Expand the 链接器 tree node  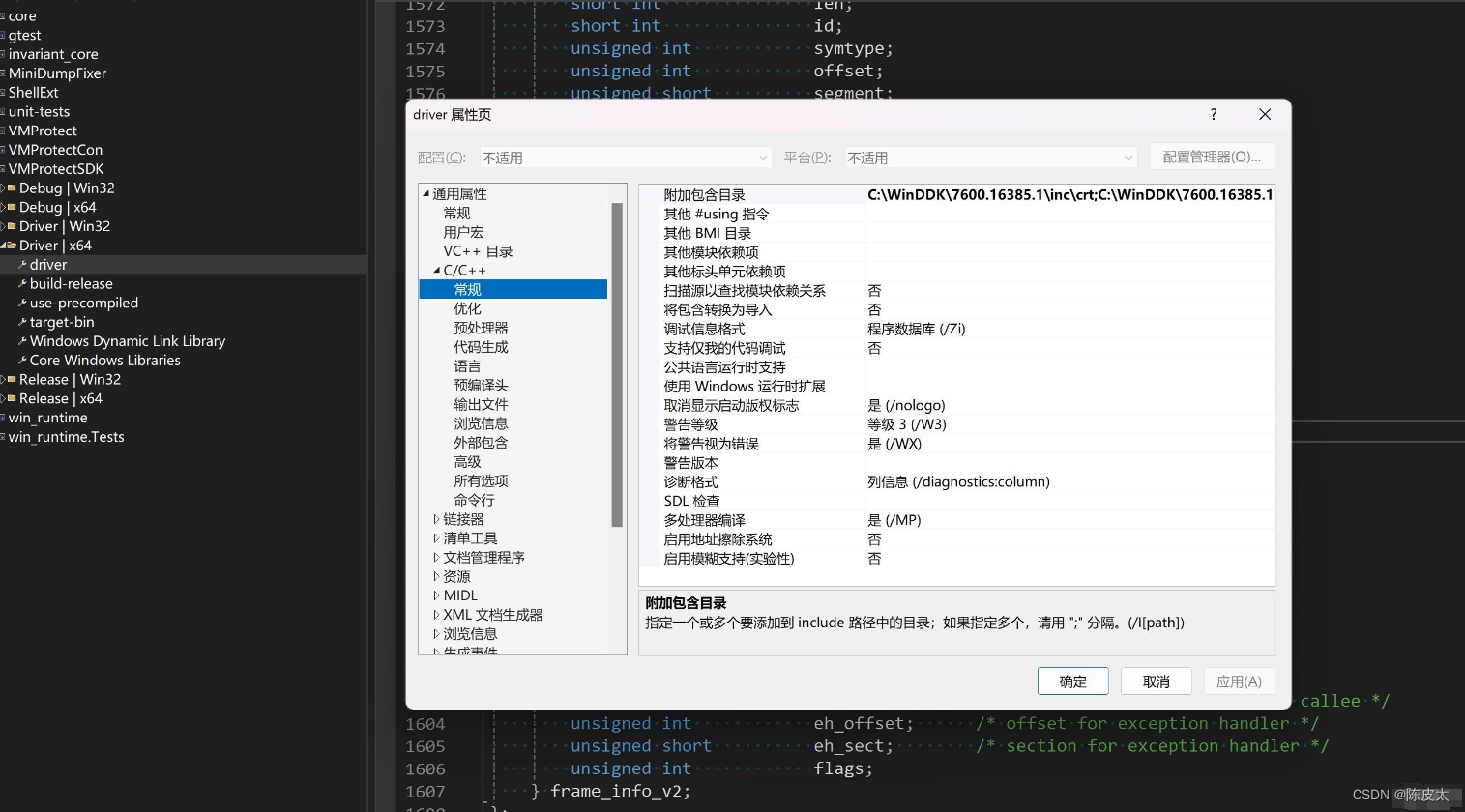coord(436,518)
